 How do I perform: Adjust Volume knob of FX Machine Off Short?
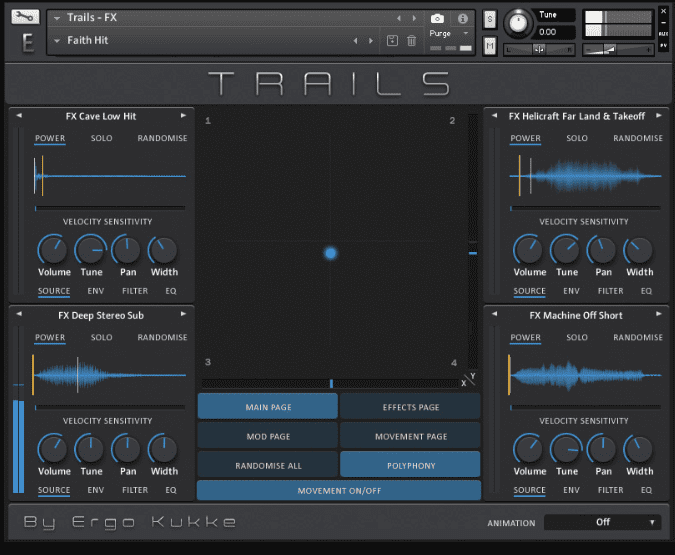(528, 449)
